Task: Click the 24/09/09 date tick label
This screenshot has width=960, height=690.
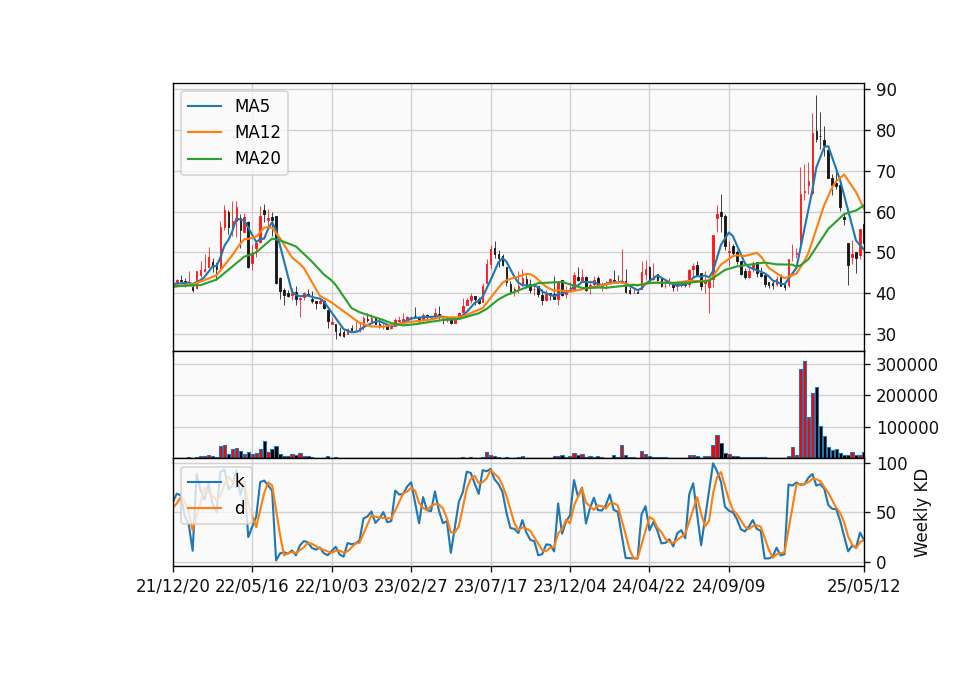Action: click(729, 586)
